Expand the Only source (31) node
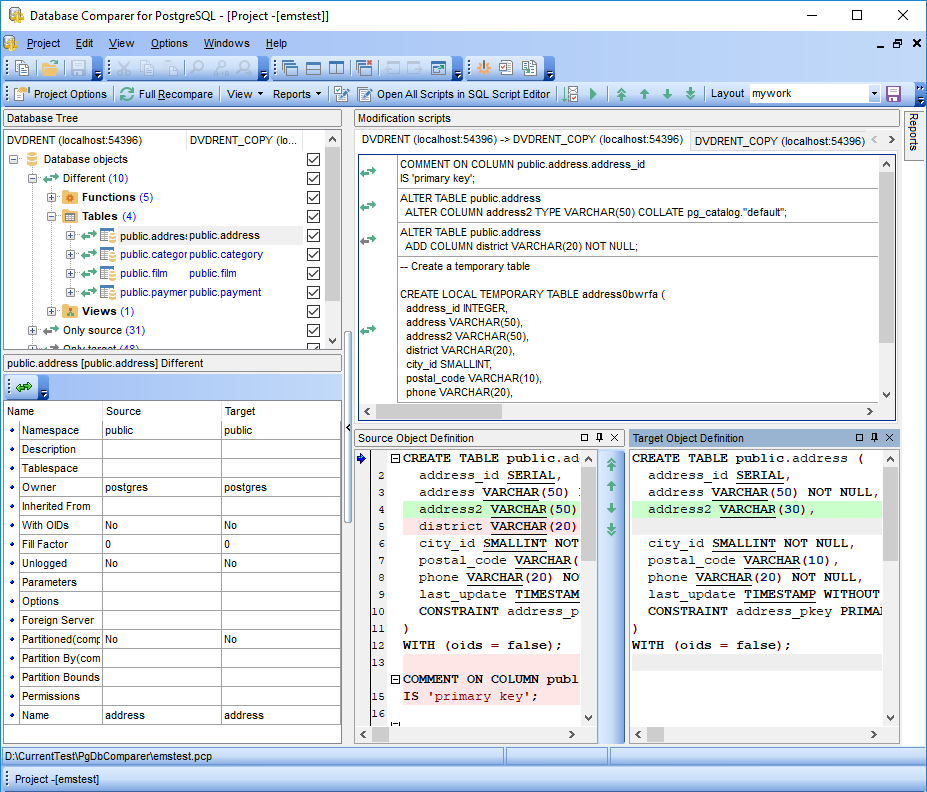The height and width of the screenshot is (792, 927). coord(33,330)
